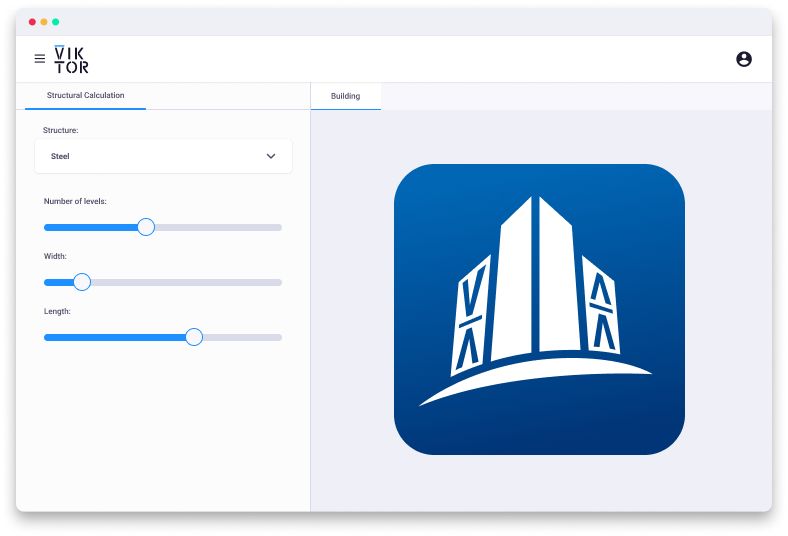788x536 pixels.
Task: Click the "Number of levels:" label
Action: coord(75,201)
